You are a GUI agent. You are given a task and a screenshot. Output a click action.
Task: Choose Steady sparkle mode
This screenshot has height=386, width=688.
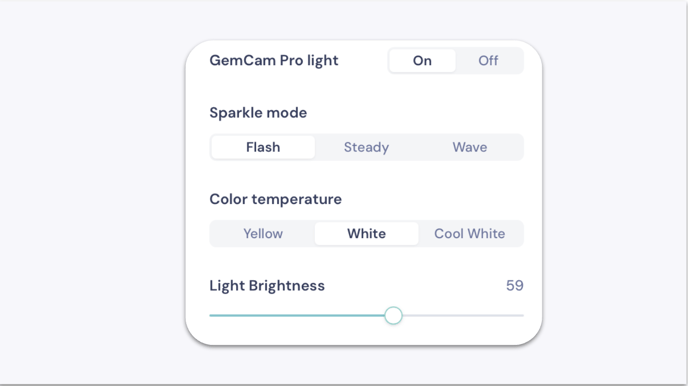pyautogui.click(x=366, y=147)
